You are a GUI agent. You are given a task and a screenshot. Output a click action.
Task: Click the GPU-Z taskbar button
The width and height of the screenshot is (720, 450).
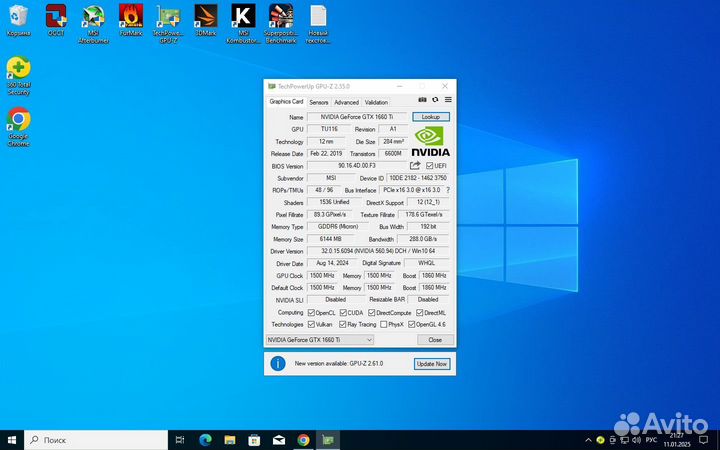tap(327, 440)
